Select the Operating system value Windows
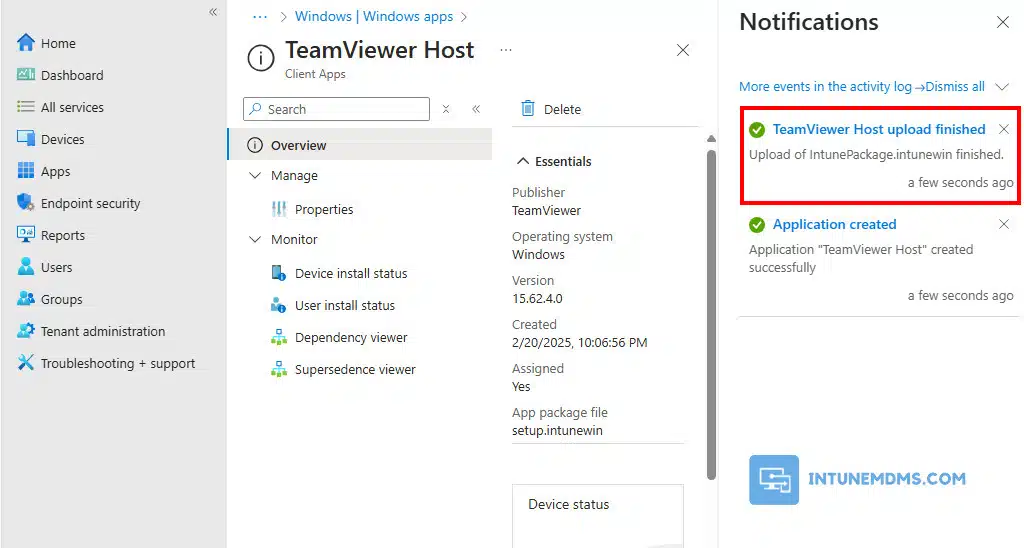1024x548 pixels. click(538, 254)
